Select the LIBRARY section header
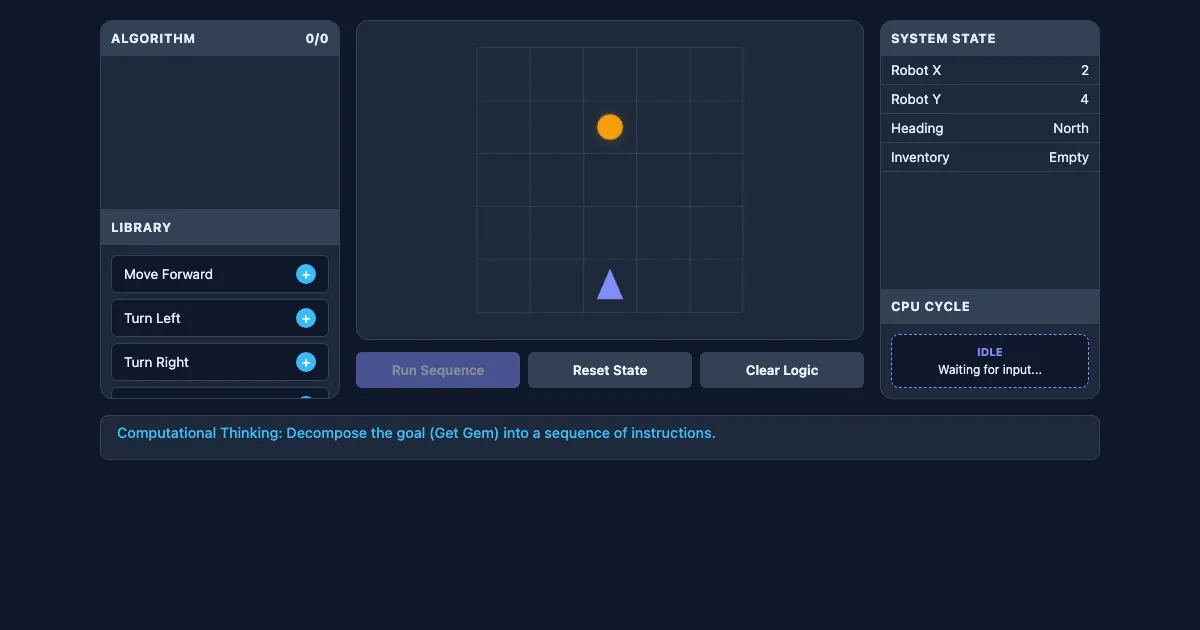The image size is (1200, 630). coord(220,227)
